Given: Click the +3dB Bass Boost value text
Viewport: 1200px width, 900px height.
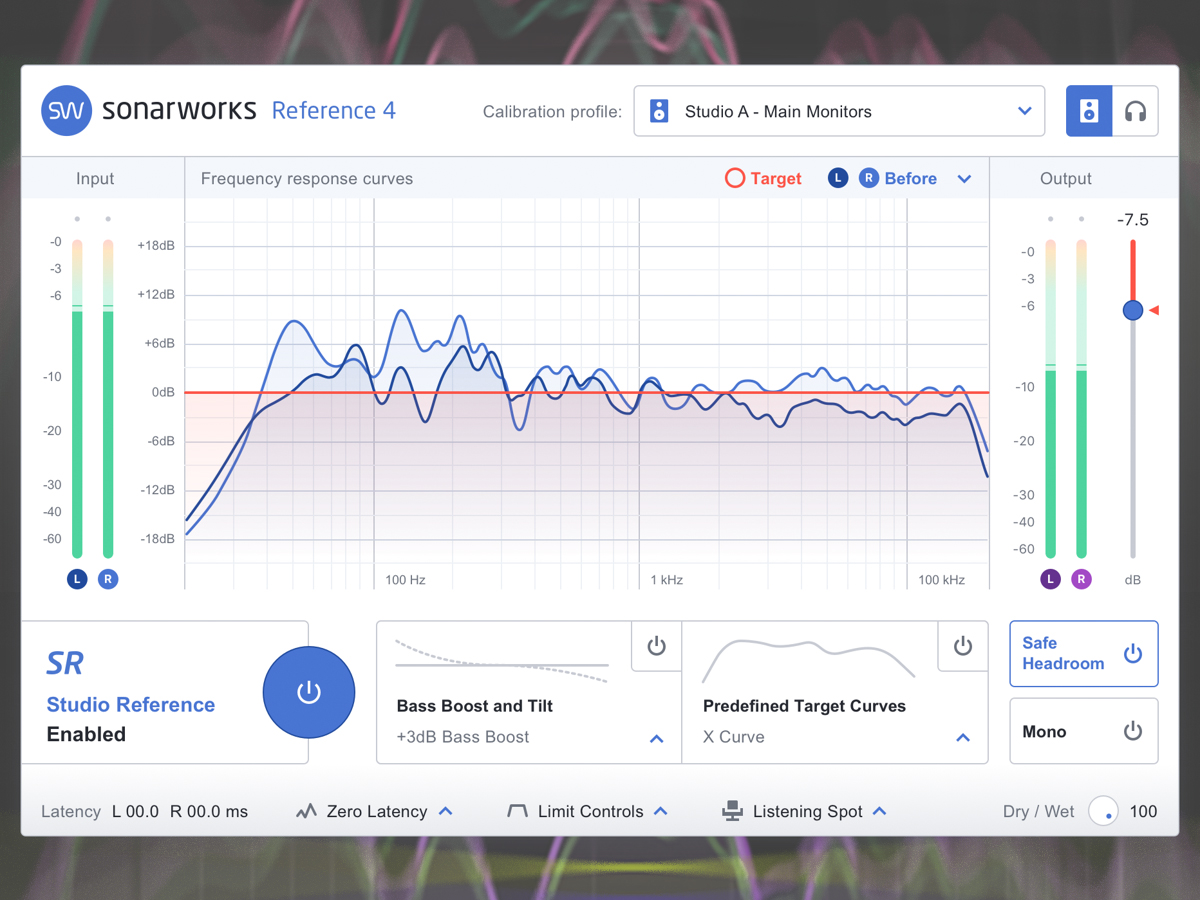Looking at the screenshot, I should [x=463, y=737].
